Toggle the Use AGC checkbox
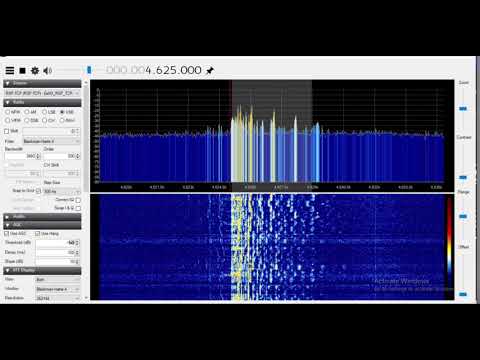This screenshot has width=480, height=360. (7, 233)
